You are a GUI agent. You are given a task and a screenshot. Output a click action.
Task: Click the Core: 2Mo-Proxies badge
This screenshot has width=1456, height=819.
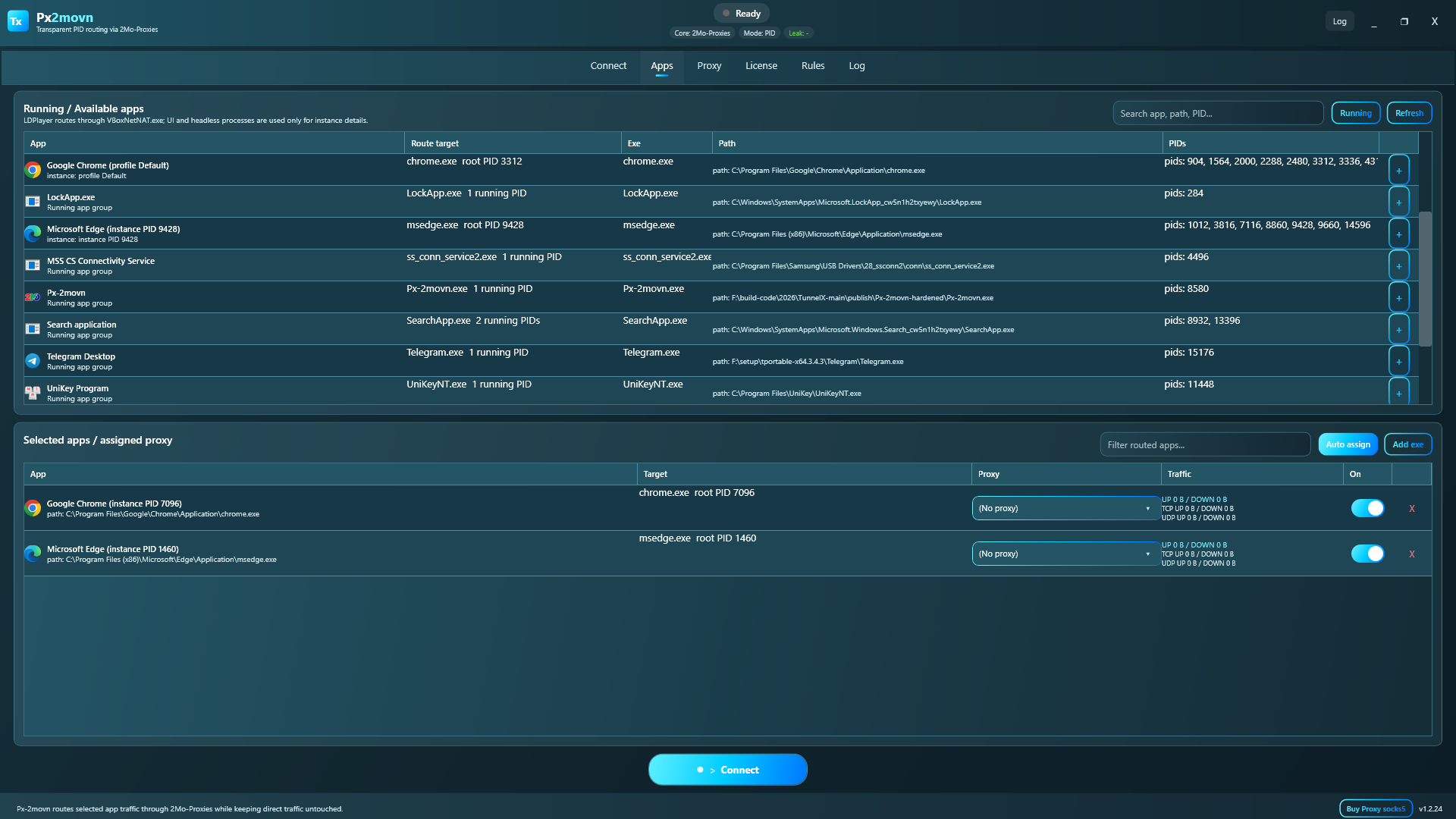[x=702, y=33]
